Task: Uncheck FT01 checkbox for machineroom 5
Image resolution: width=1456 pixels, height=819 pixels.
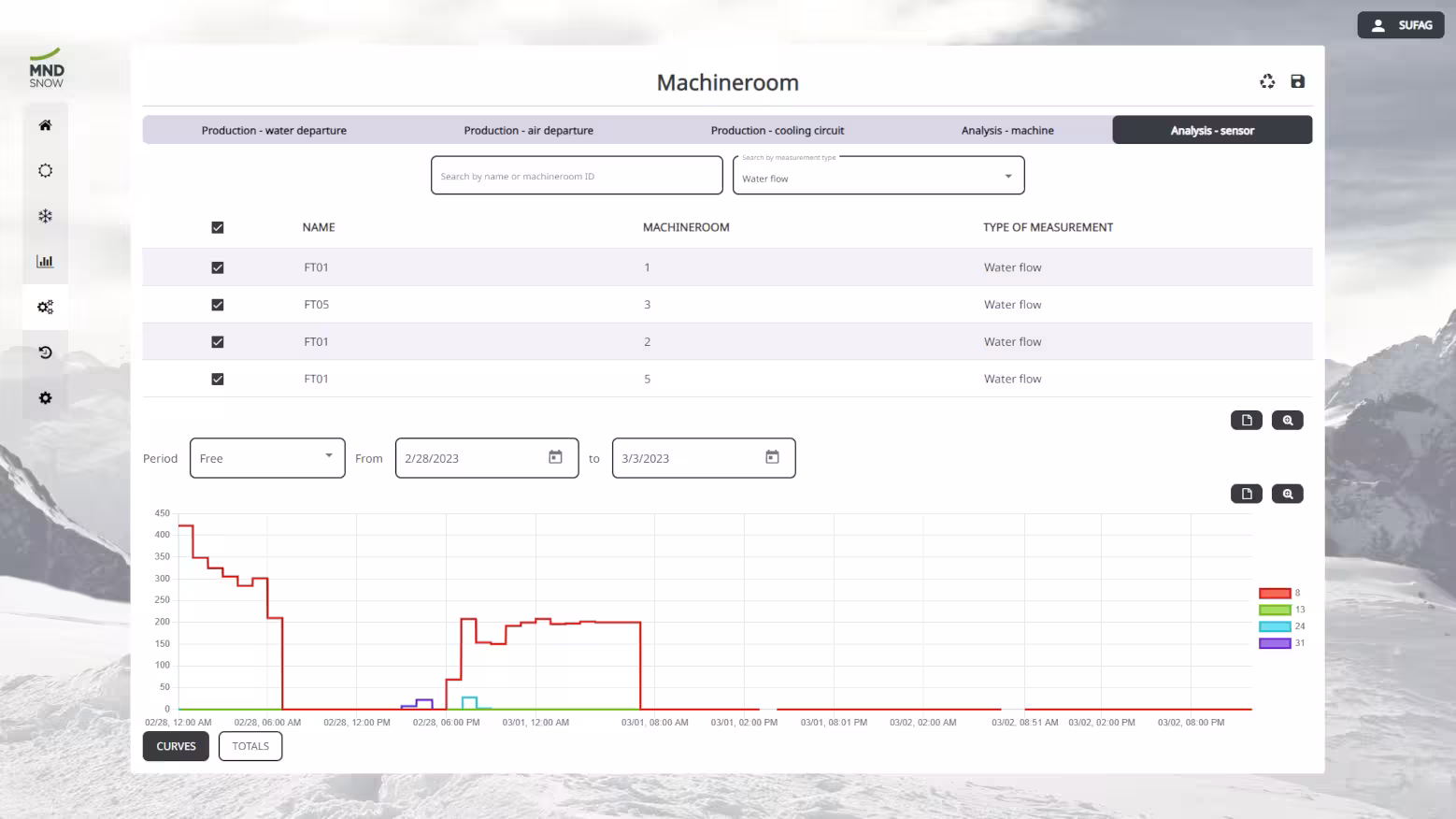Action: 218,379
